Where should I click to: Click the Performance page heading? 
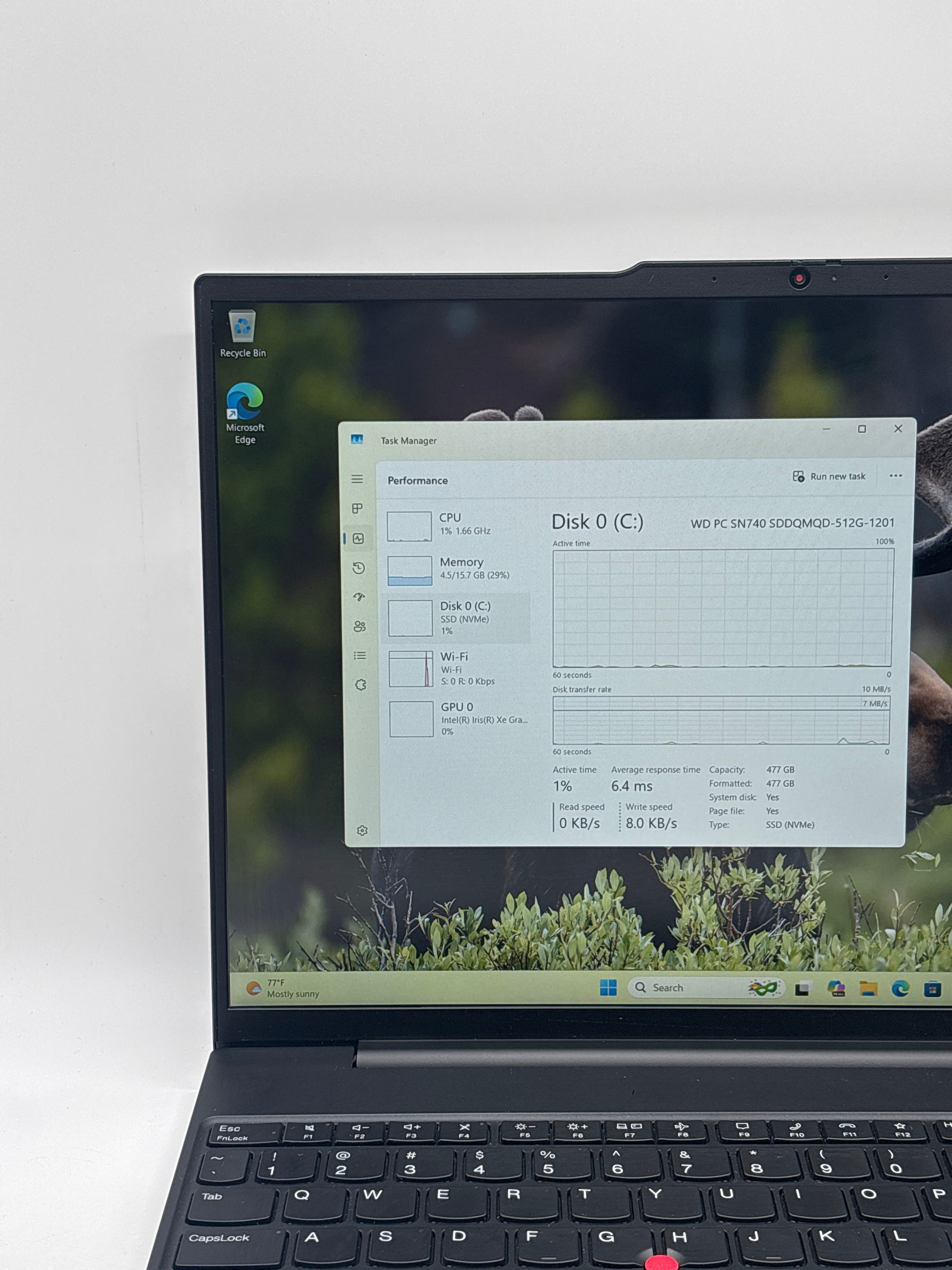click(x=418, y=481)
